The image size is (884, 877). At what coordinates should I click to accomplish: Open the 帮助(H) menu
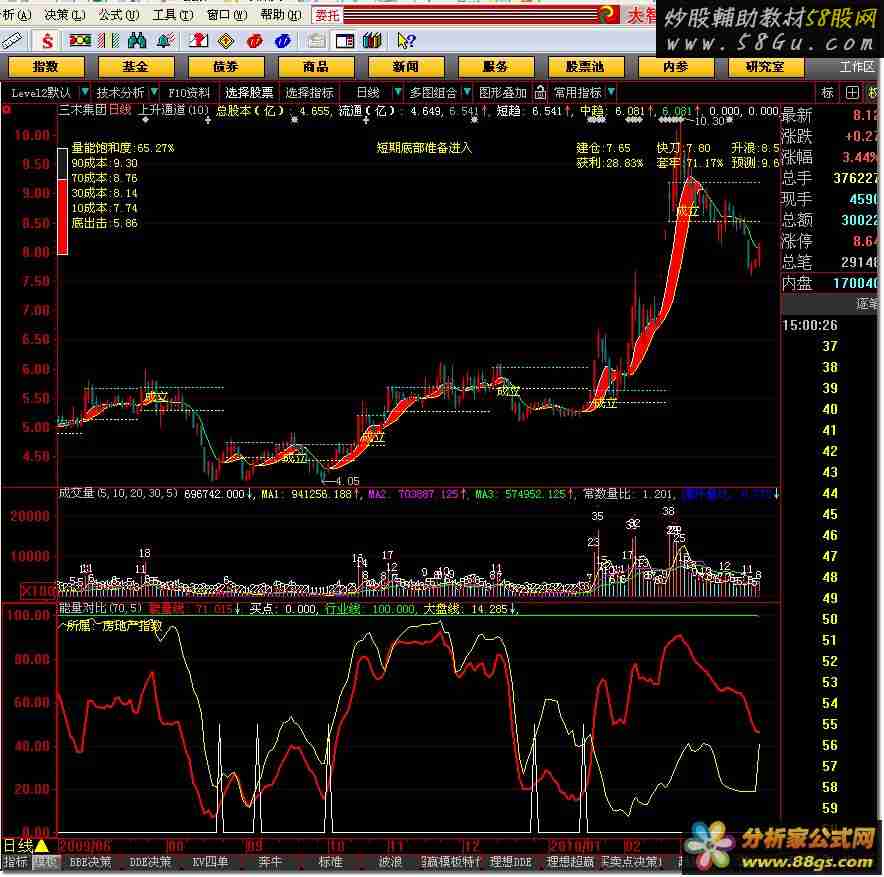(281, 15)
